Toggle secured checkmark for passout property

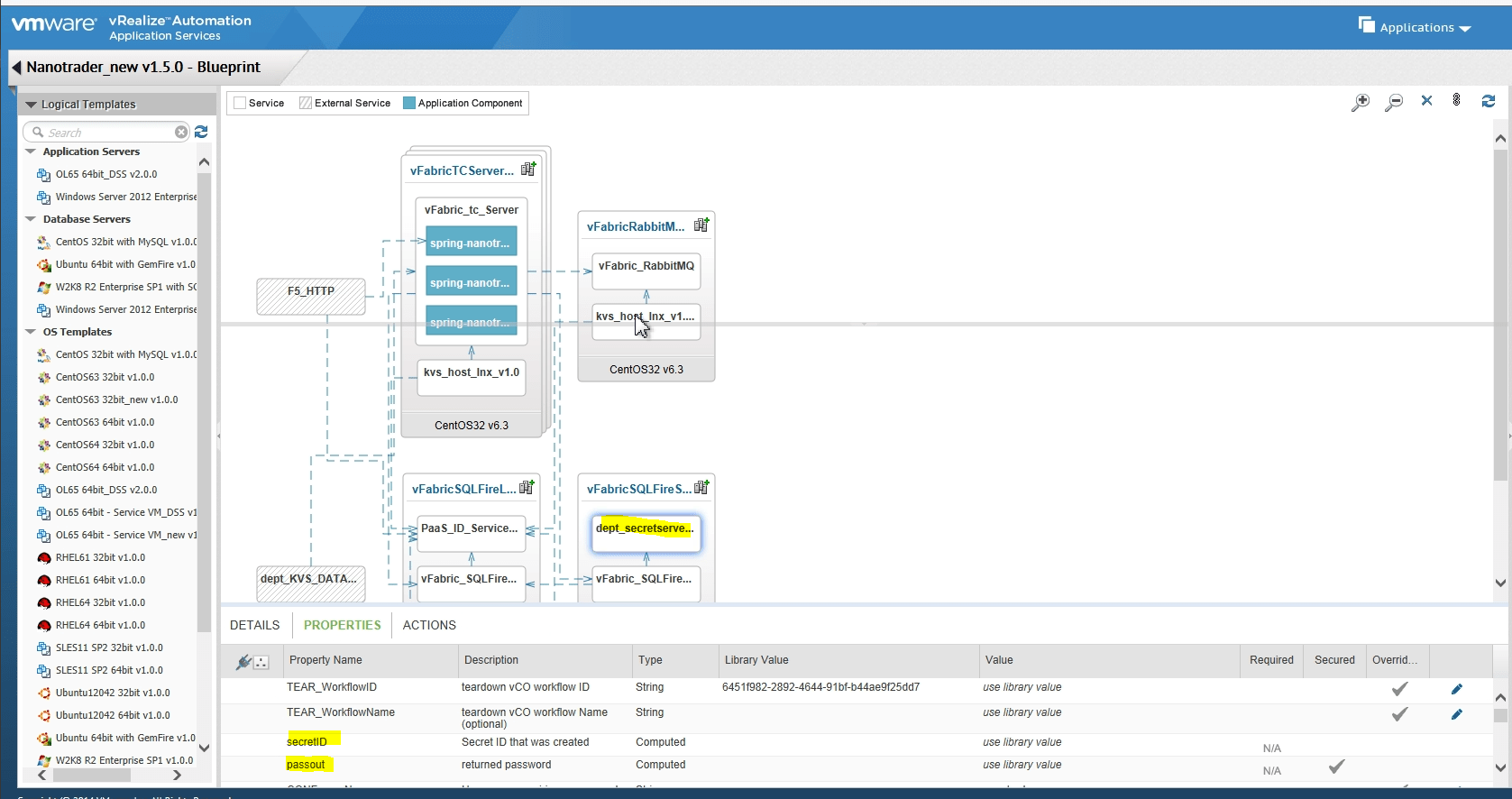(1336, 766)
